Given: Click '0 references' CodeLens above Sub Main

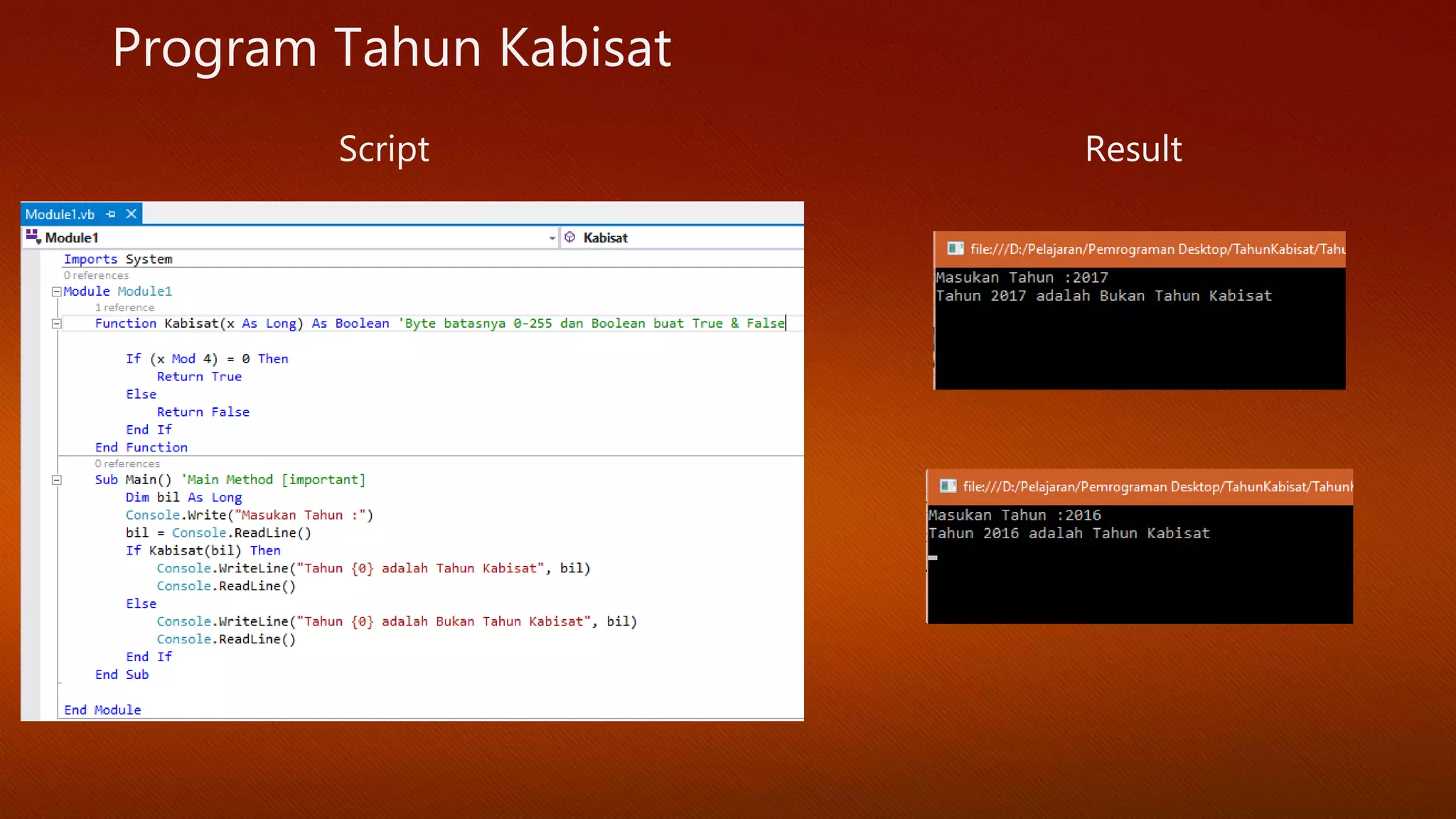Looking at the screenshot, I should pos(127,464).
